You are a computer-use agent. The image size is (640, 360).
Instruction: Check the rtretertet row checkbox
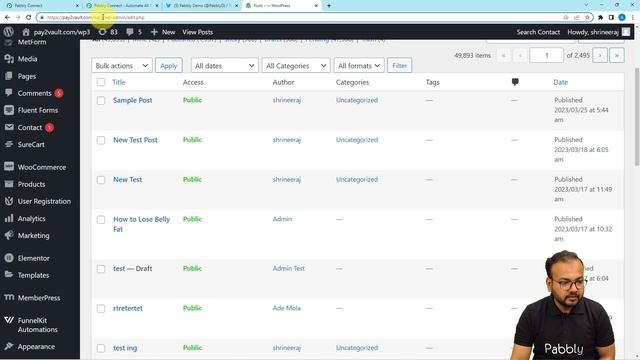click(101, 309)
